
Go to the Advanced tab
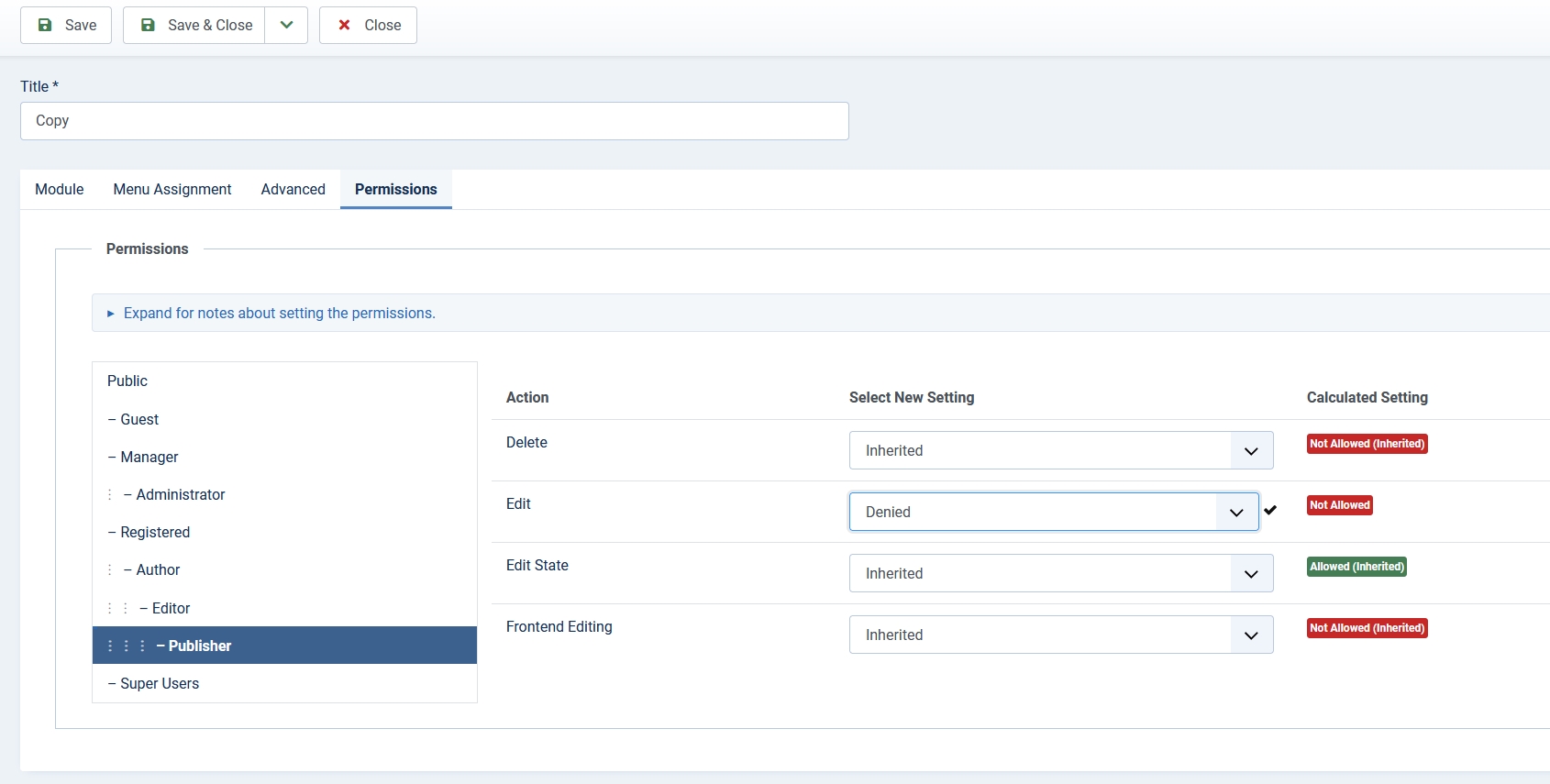coord(293,189)
